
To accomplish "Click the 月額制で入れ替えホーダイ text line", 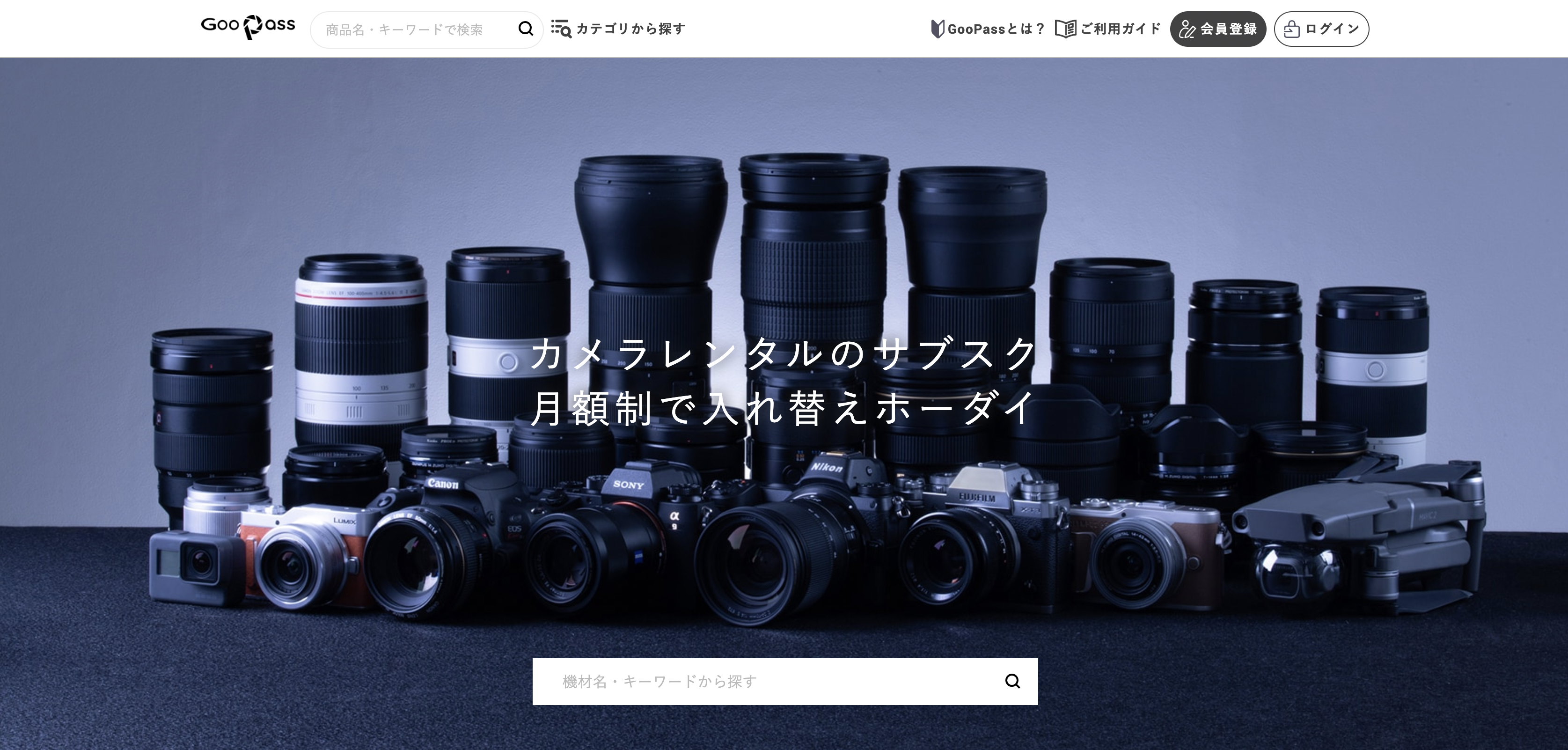I will (784, 408).
